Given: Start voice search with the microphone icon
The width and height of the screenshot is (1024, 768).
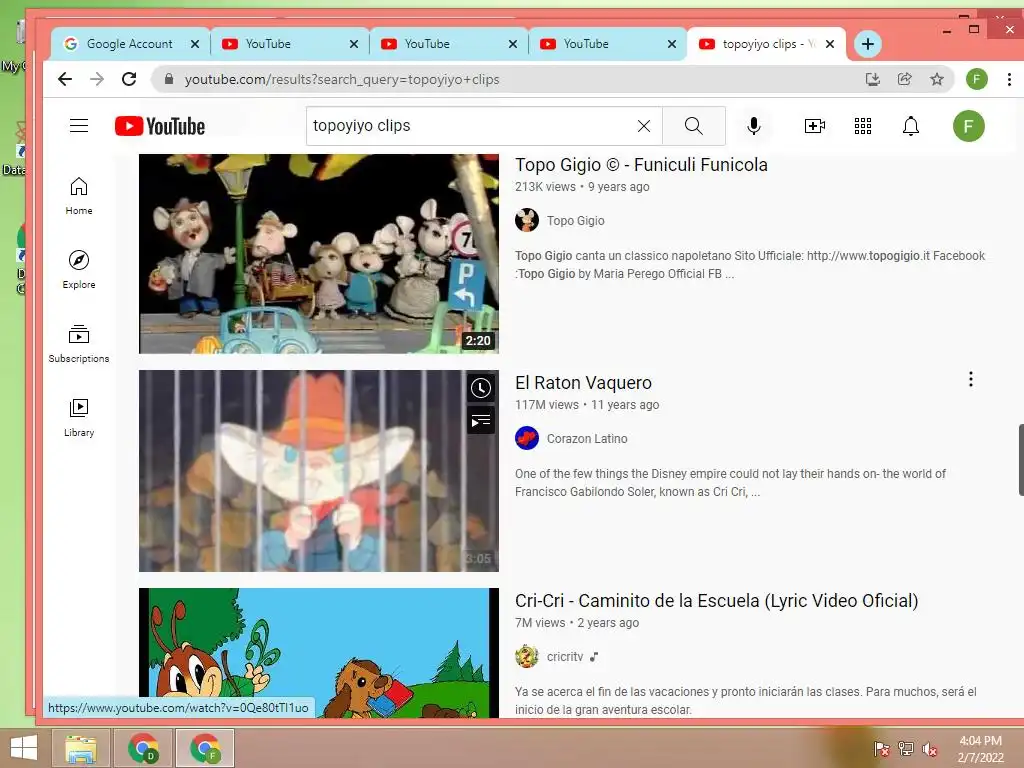Looking at the screenshot, I should [754, 126].
